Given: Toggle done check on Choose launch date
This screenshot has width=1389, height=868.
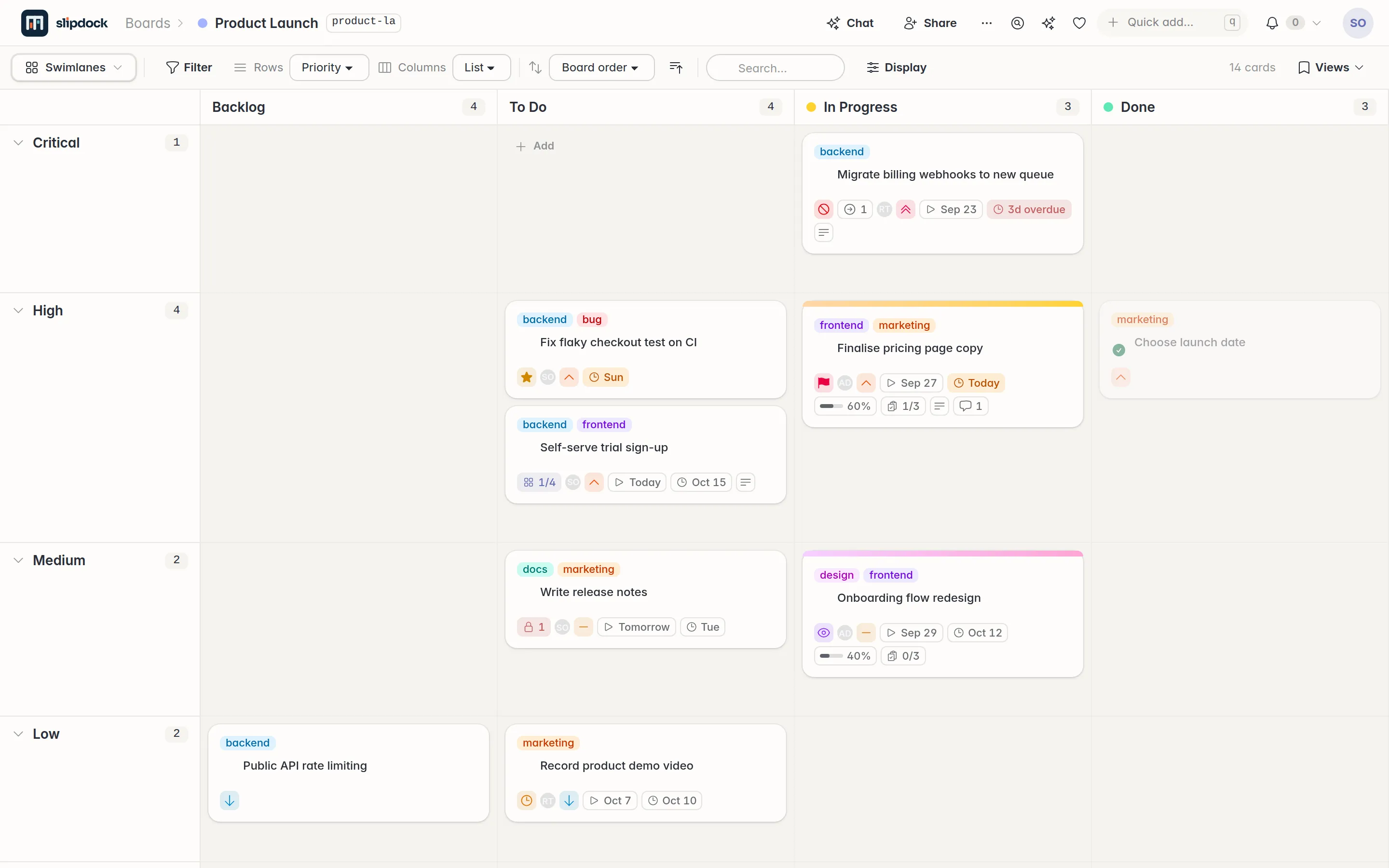Looking at the screenshot, I should point(1118,350).
